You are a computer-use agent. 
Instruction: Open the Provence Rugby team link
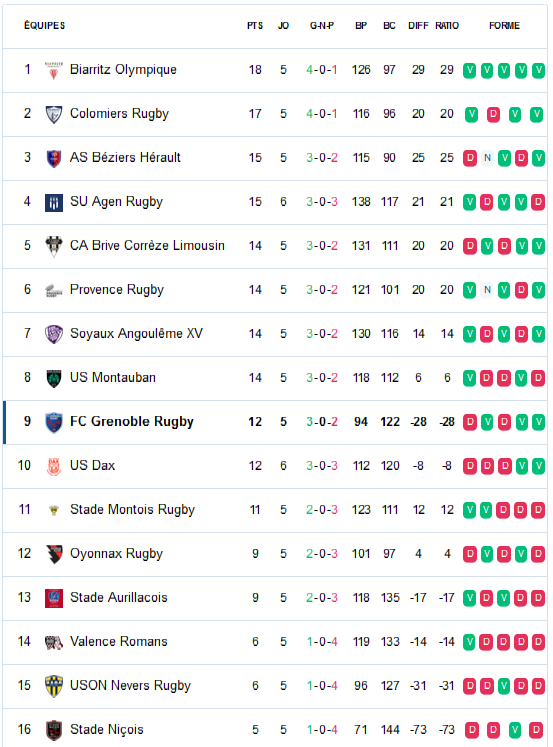coord(117,290)
